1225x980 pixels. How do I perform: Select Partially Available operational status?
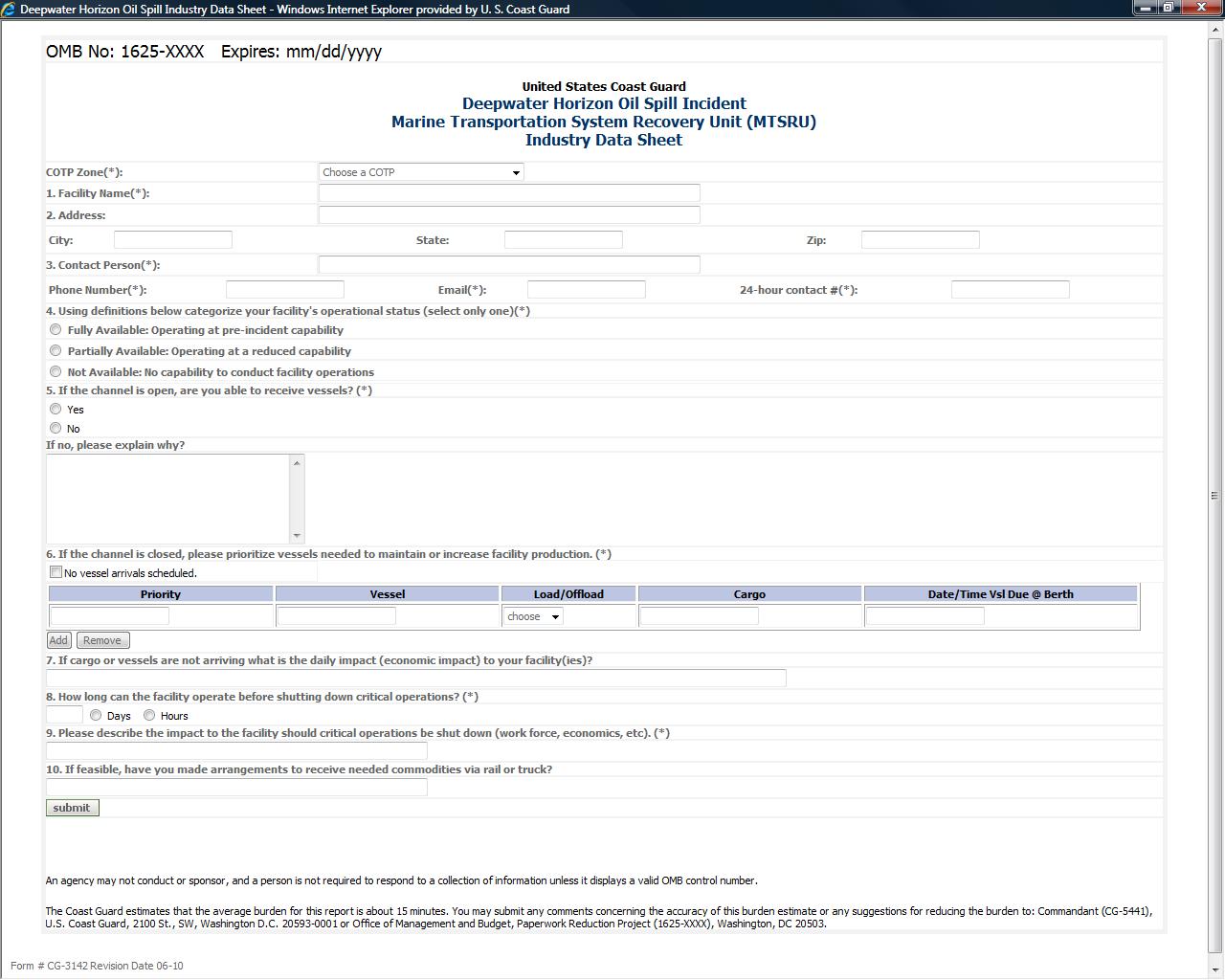tap(56, 351)
